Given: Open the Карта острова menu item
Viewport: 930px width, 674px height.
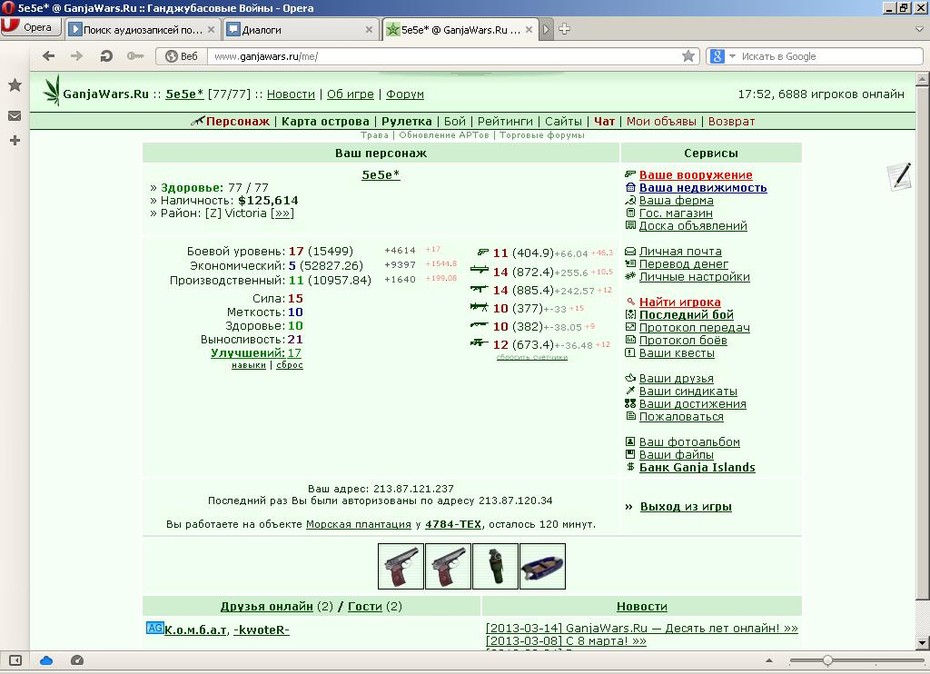Looking at the screenshot, I should click(x=325, y=122).
